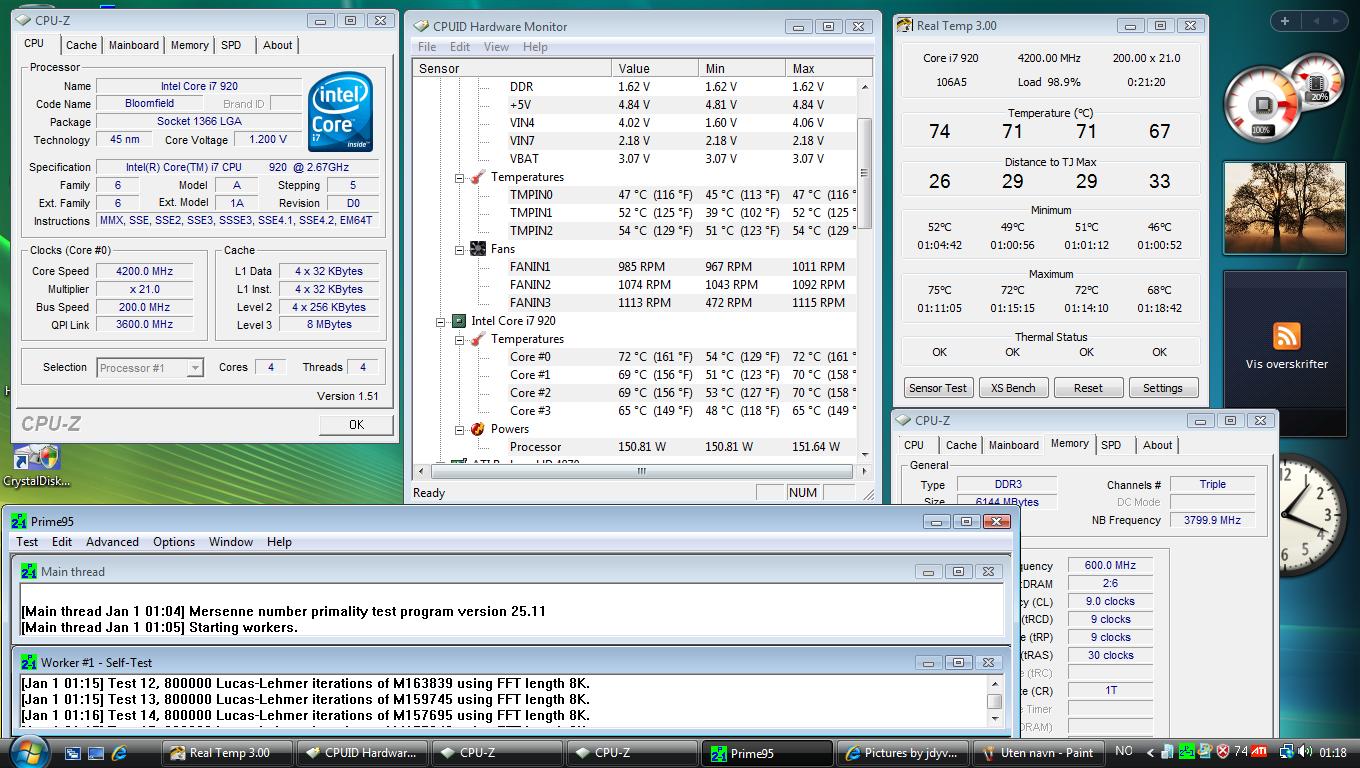Click the Main thread window icon in Prime95
Image resolution: width=1360 pixels, height=768 pixels.
click(x=29, y=572)
